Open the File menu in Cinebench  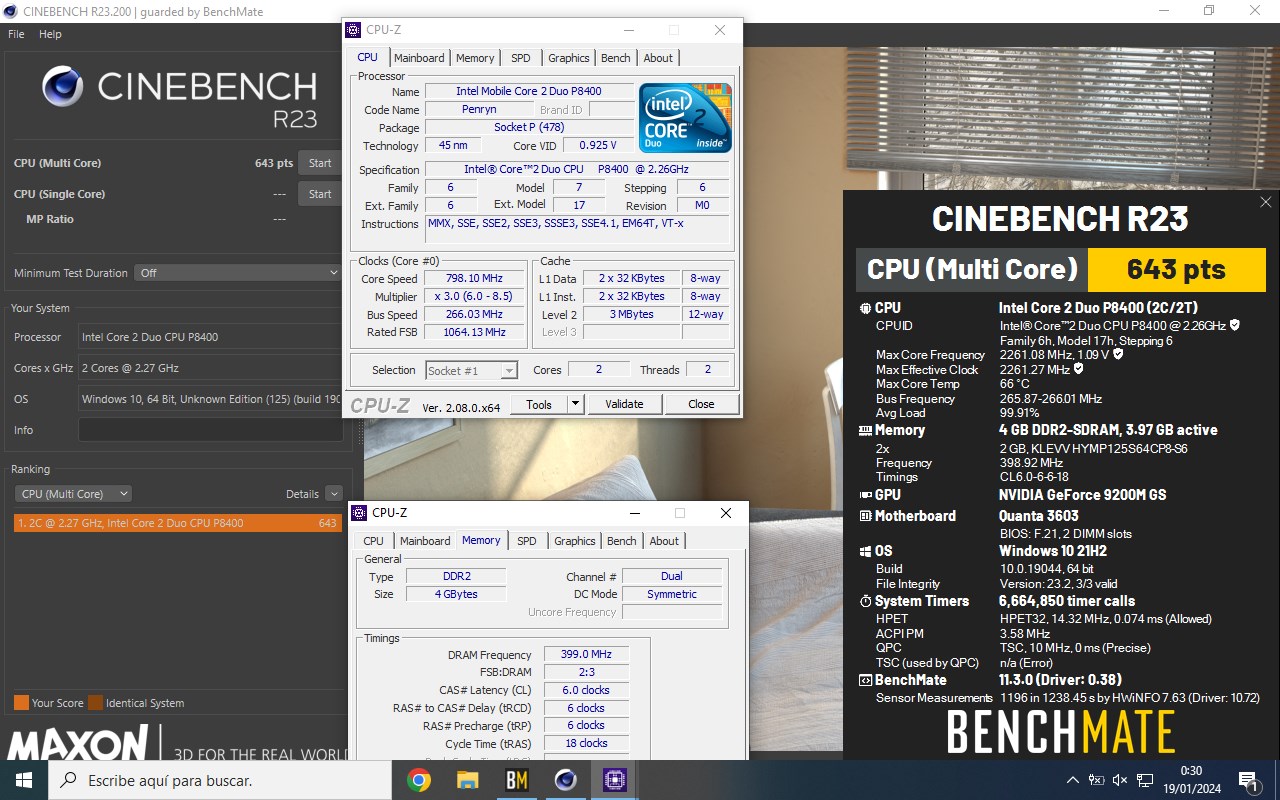(x=16, y=34)
